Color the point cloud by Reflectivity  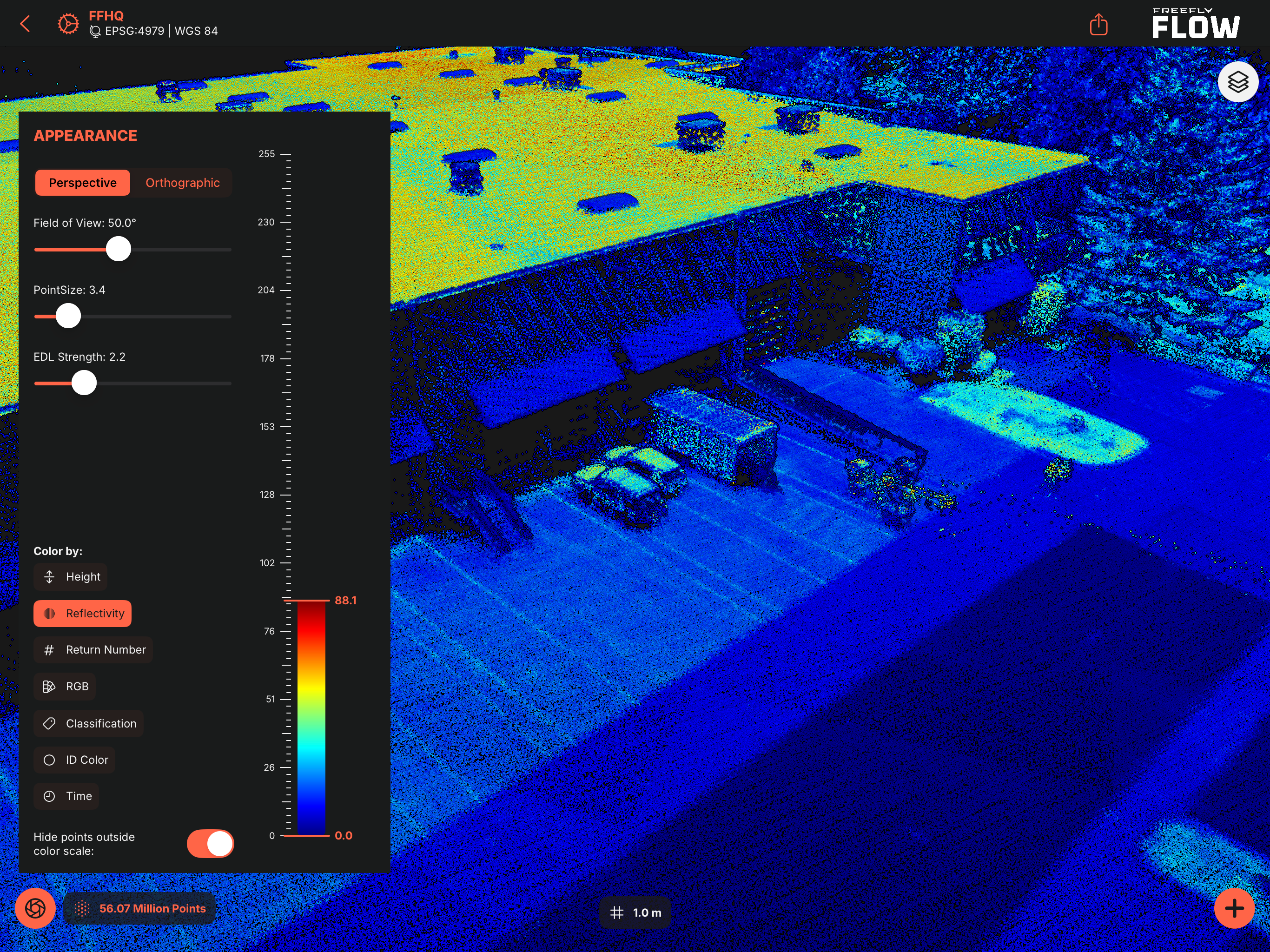click(83, 614)
